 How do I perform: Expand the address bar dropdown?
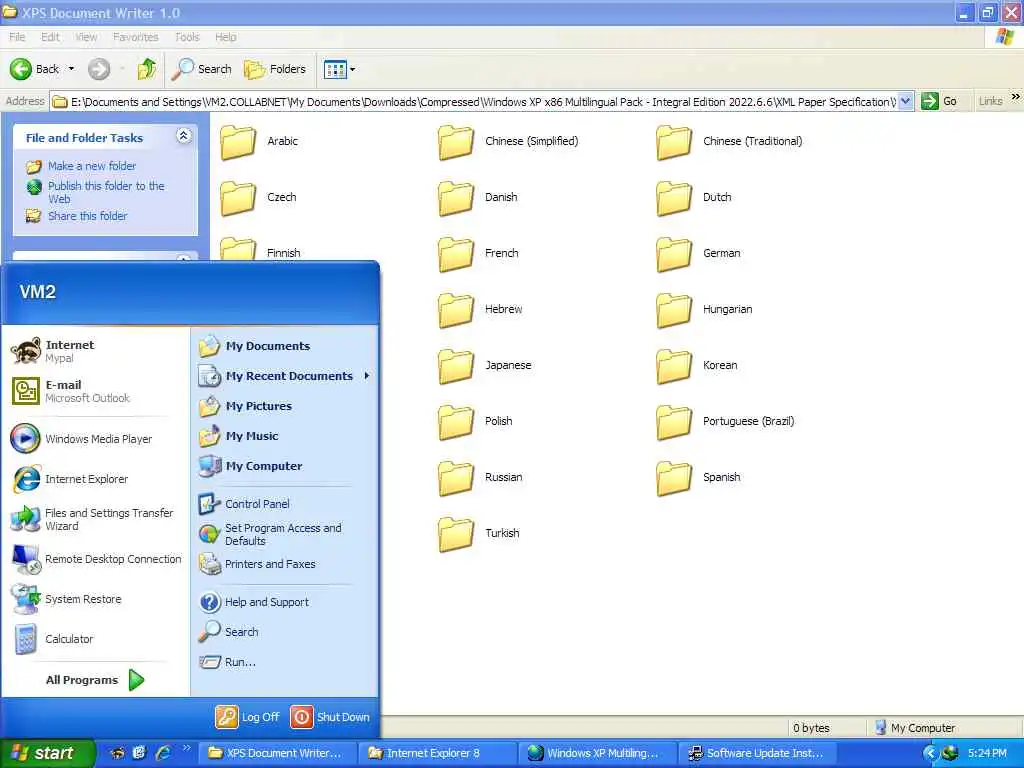coord(905,101)
